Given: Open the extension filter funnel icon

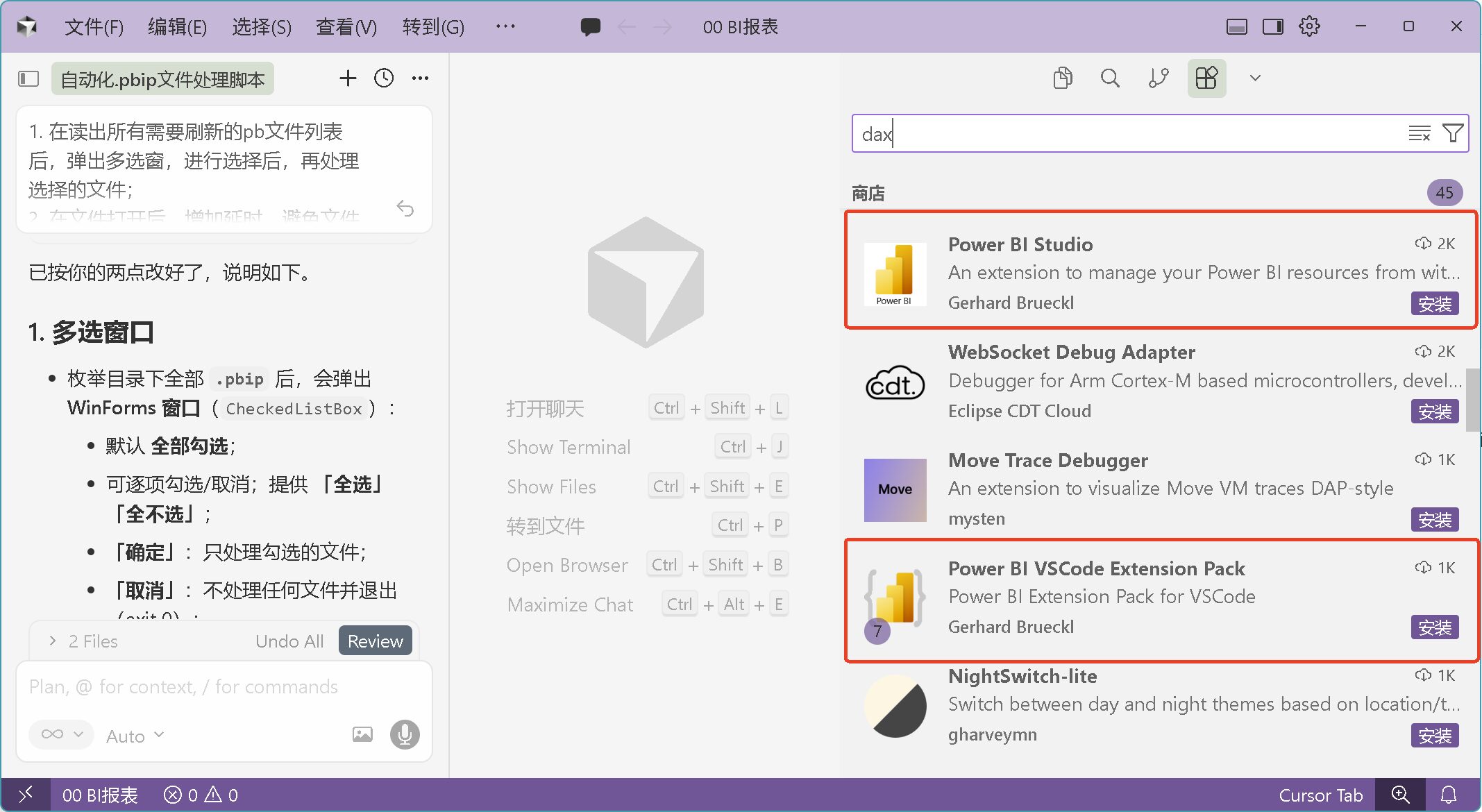Looking at the screenshot, I should pyautogui.click(x=1452, y=133).
